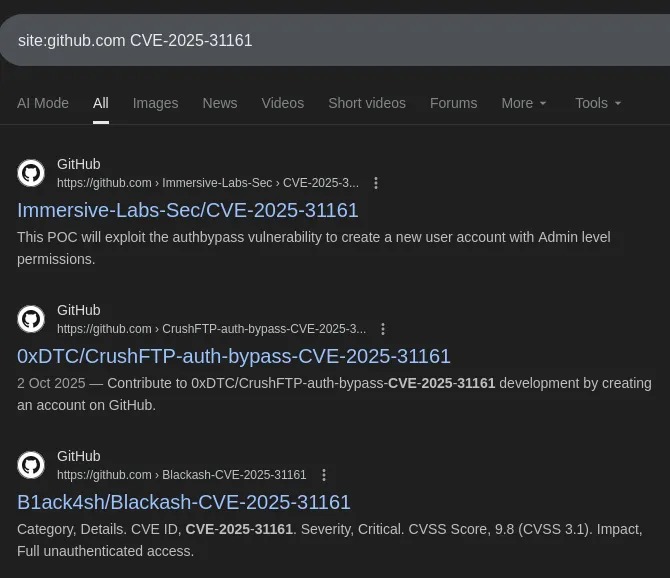Open 0xDTC/CrushFTP-auth-bypass-CVE-2025-31161 link
Image resolution: width=670 pixels, height=578 pixels.
click(234, 356)
